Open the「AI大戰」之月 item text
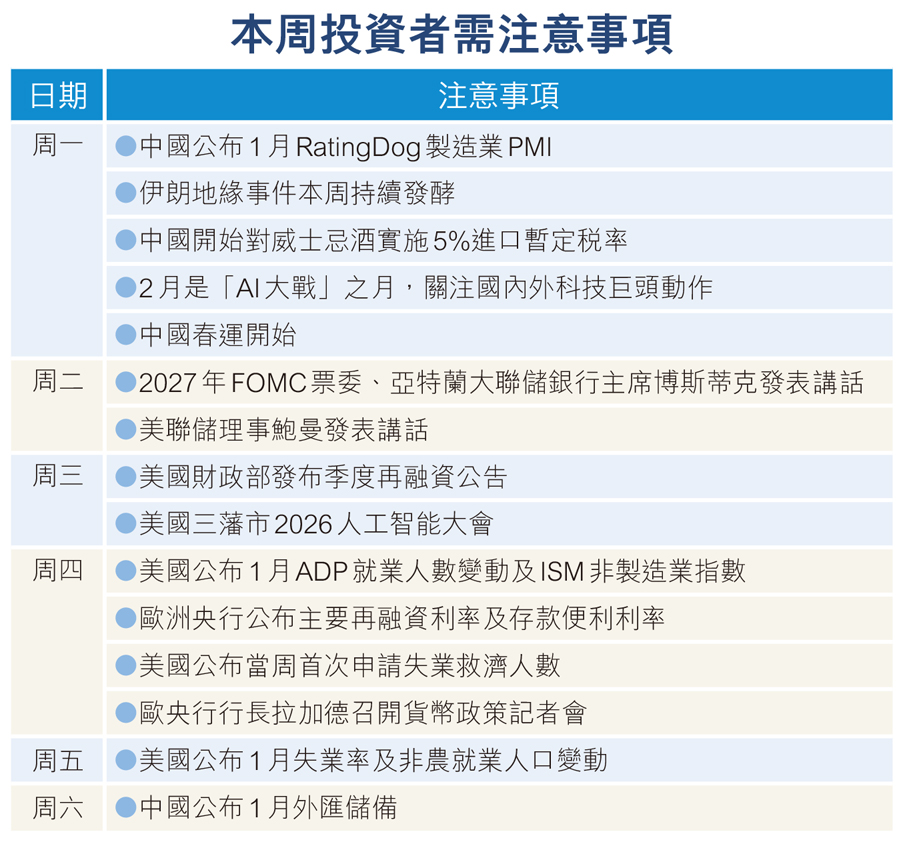 [425, 288]
